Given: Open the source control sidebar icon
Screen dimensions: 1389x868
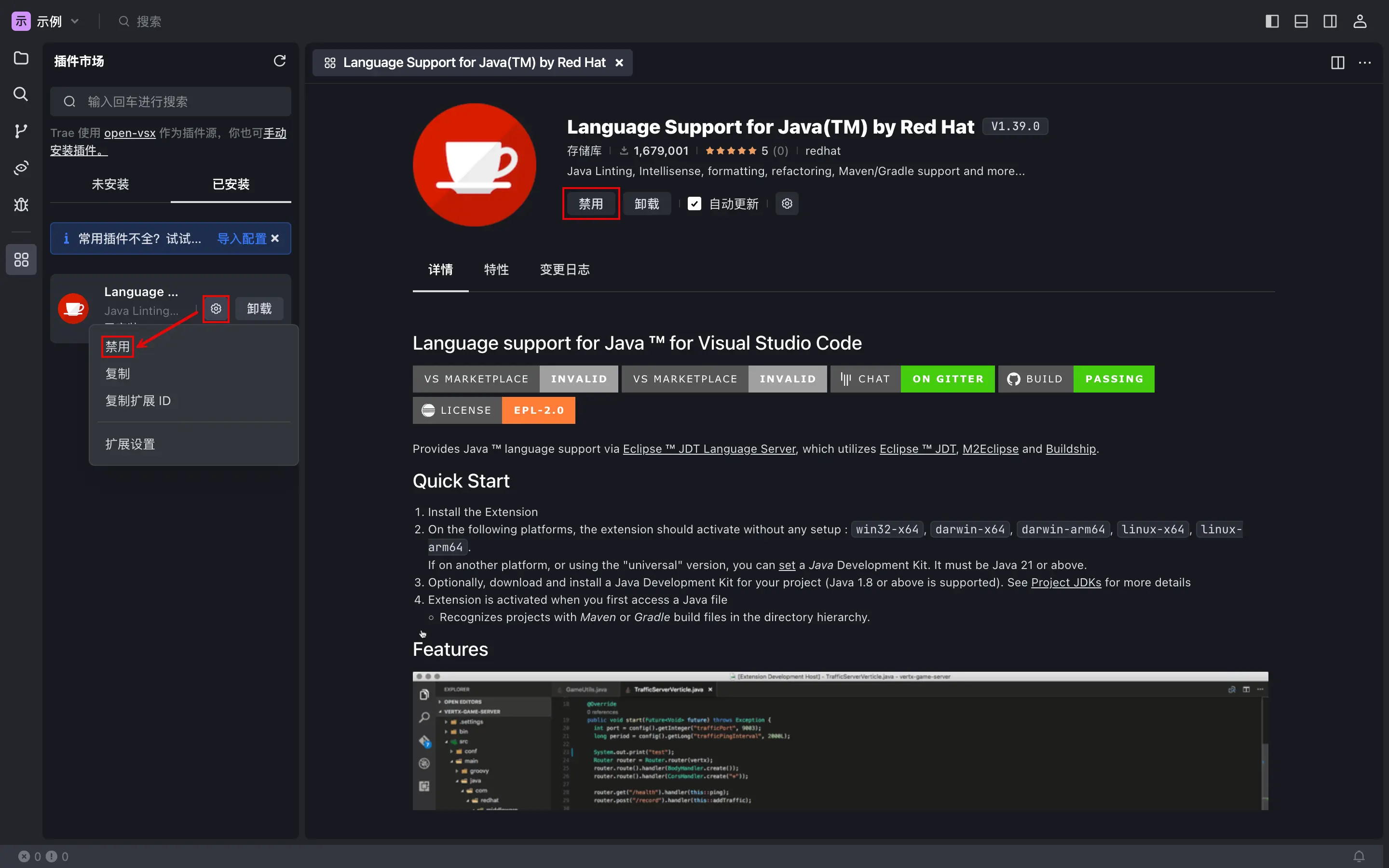Looking at the screenshot, I should (21, 131).
